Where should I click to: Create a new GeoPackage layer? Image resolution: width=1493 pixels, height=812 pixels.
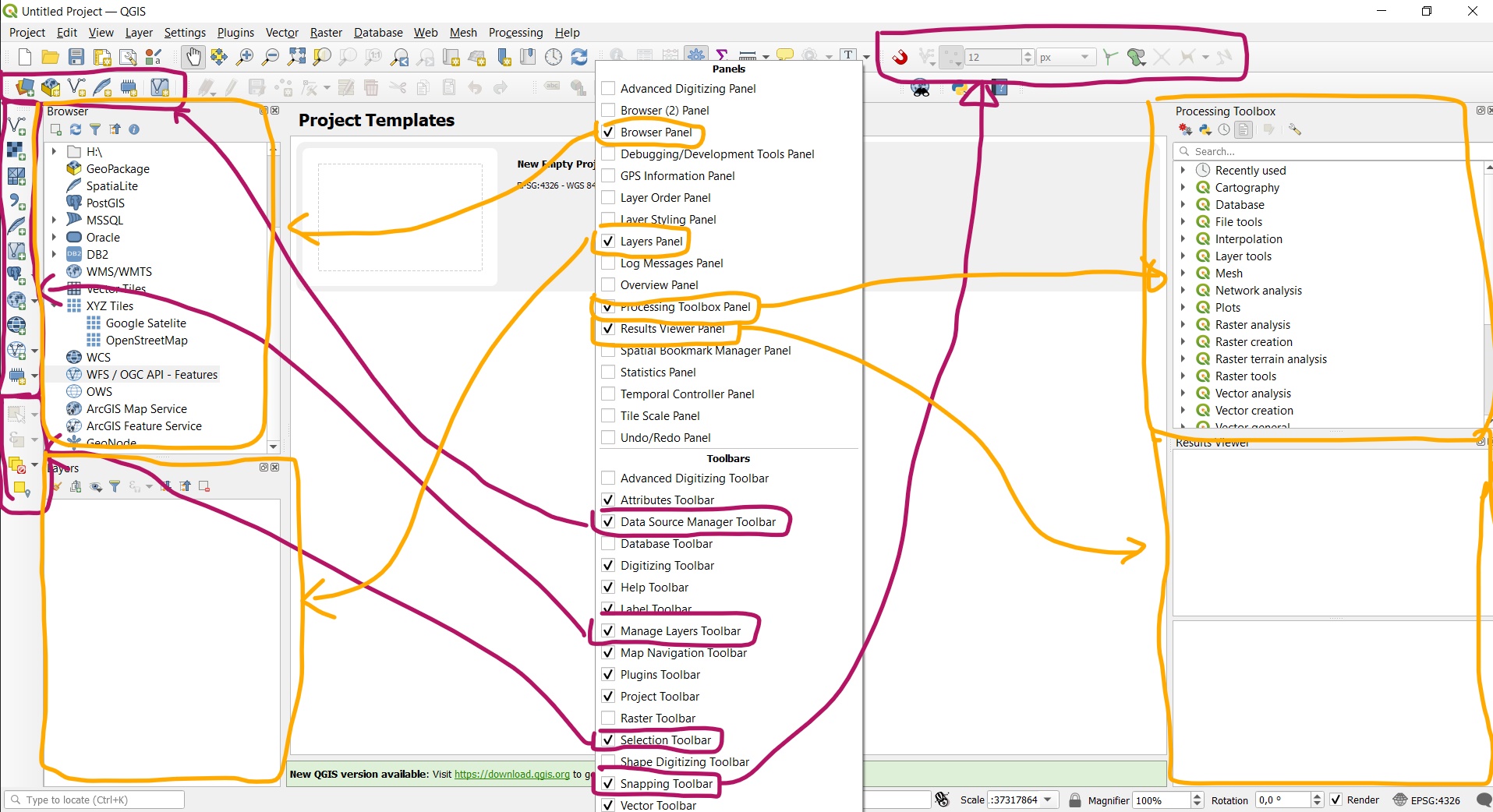50,87
